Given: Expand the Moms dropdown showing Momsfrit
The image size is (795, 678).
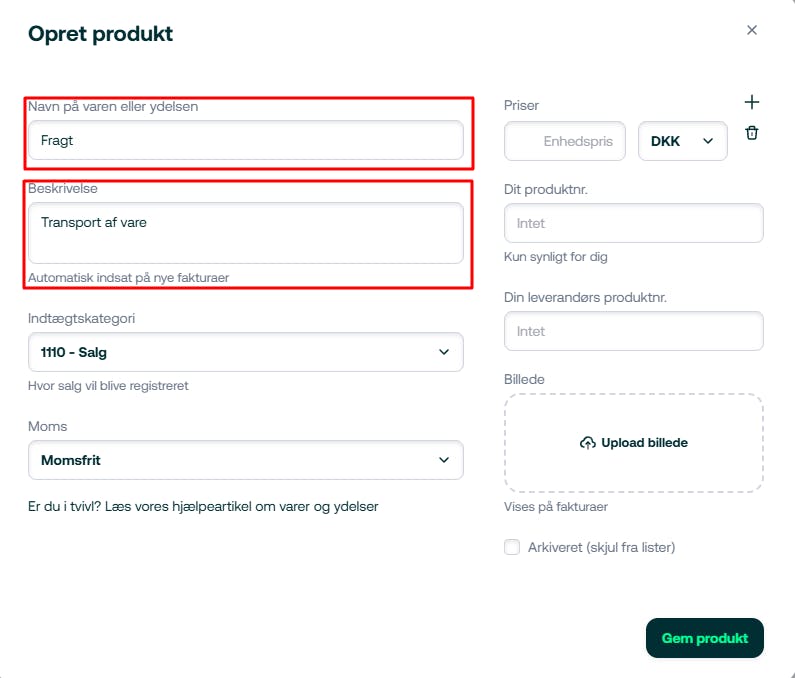Looking at the screenshot, I should click(245, 460).
